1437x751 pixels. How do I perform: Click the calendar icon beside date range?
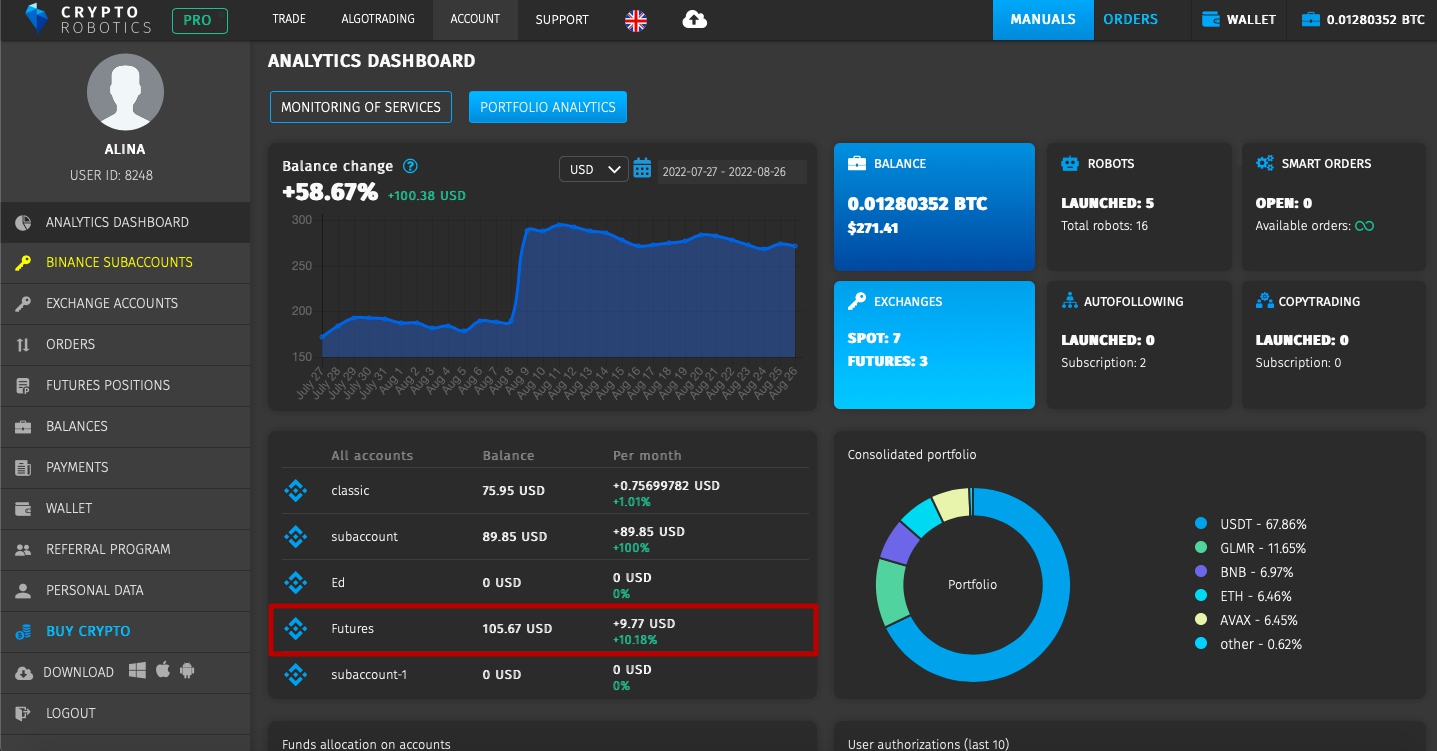[642, 168]
